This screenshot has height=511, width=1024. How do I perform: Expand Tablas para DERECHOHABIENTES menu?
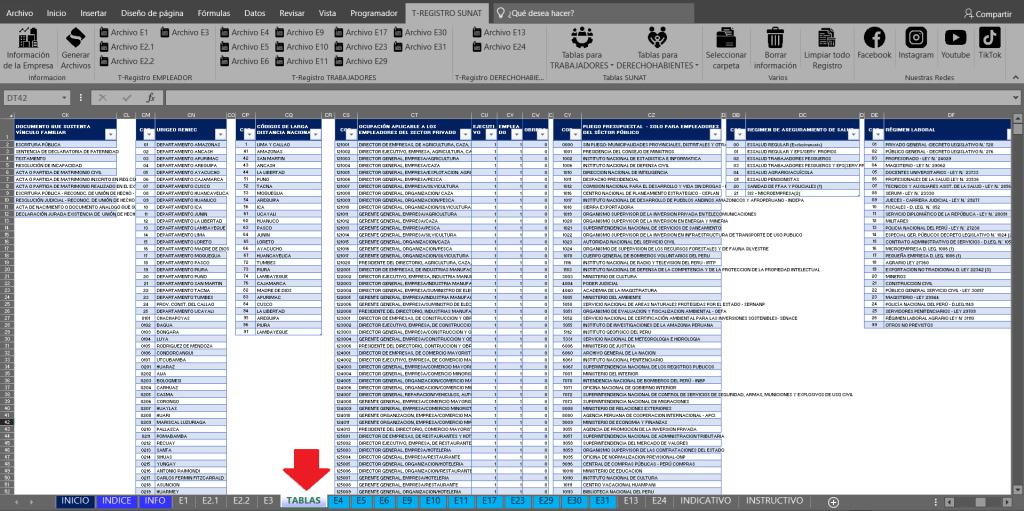tap(657, 48)
